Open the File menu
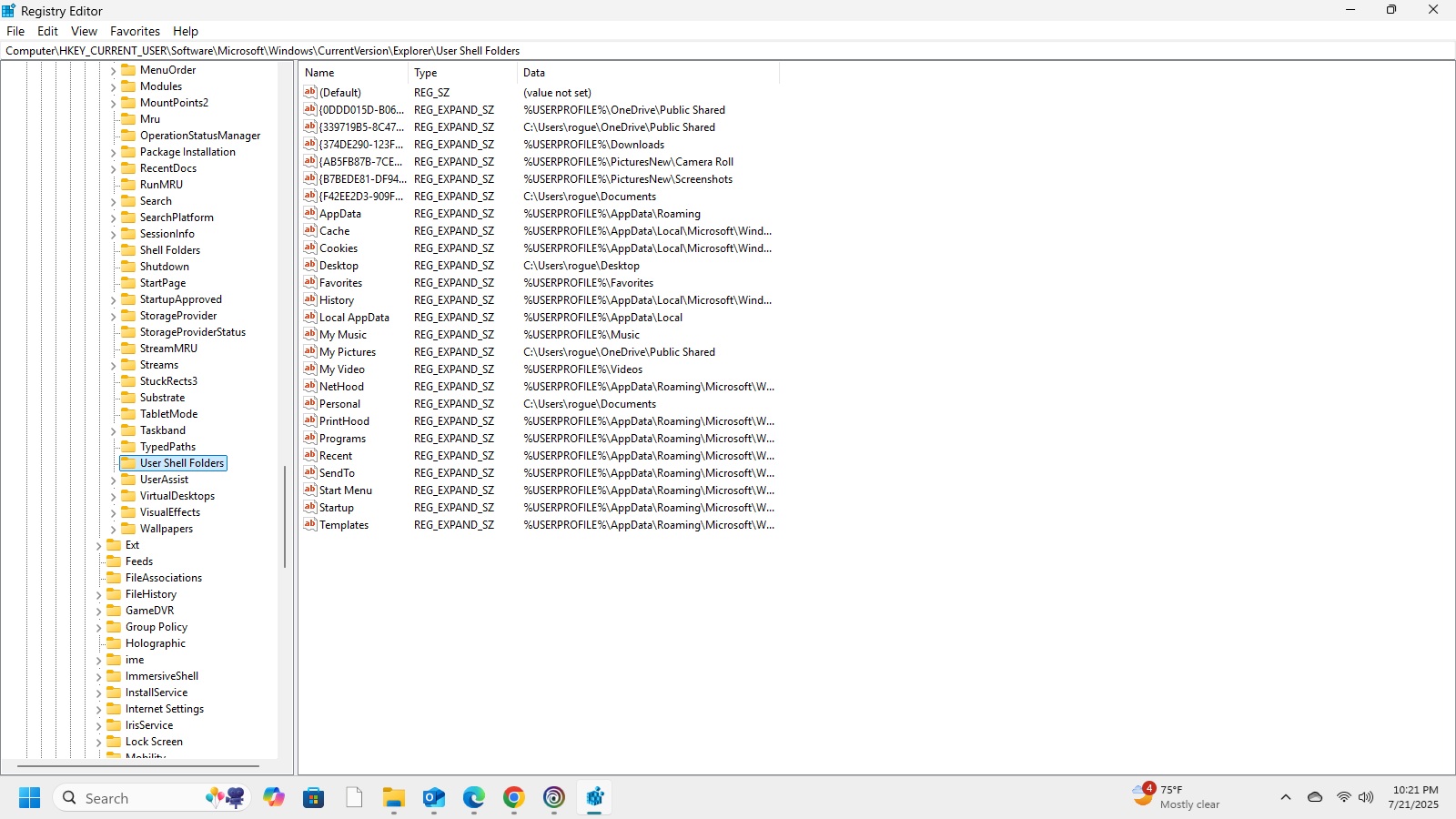This screenshot has height=819, width=1456. point(15,31)
